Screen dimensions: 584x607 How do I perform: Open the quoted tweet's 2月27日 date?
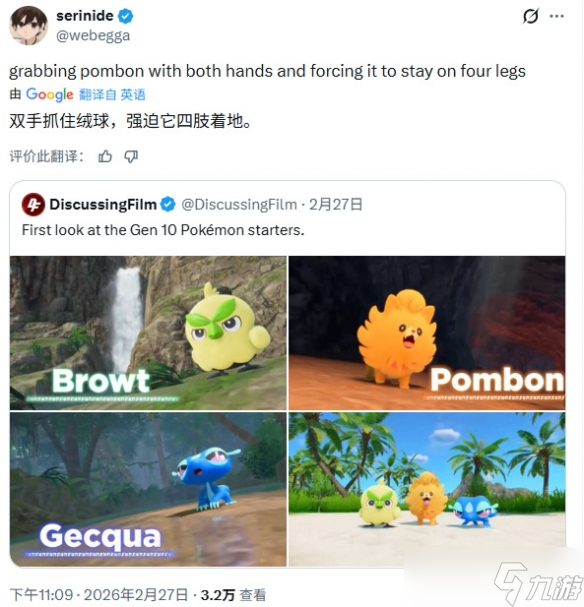click(x=336, y=204)
